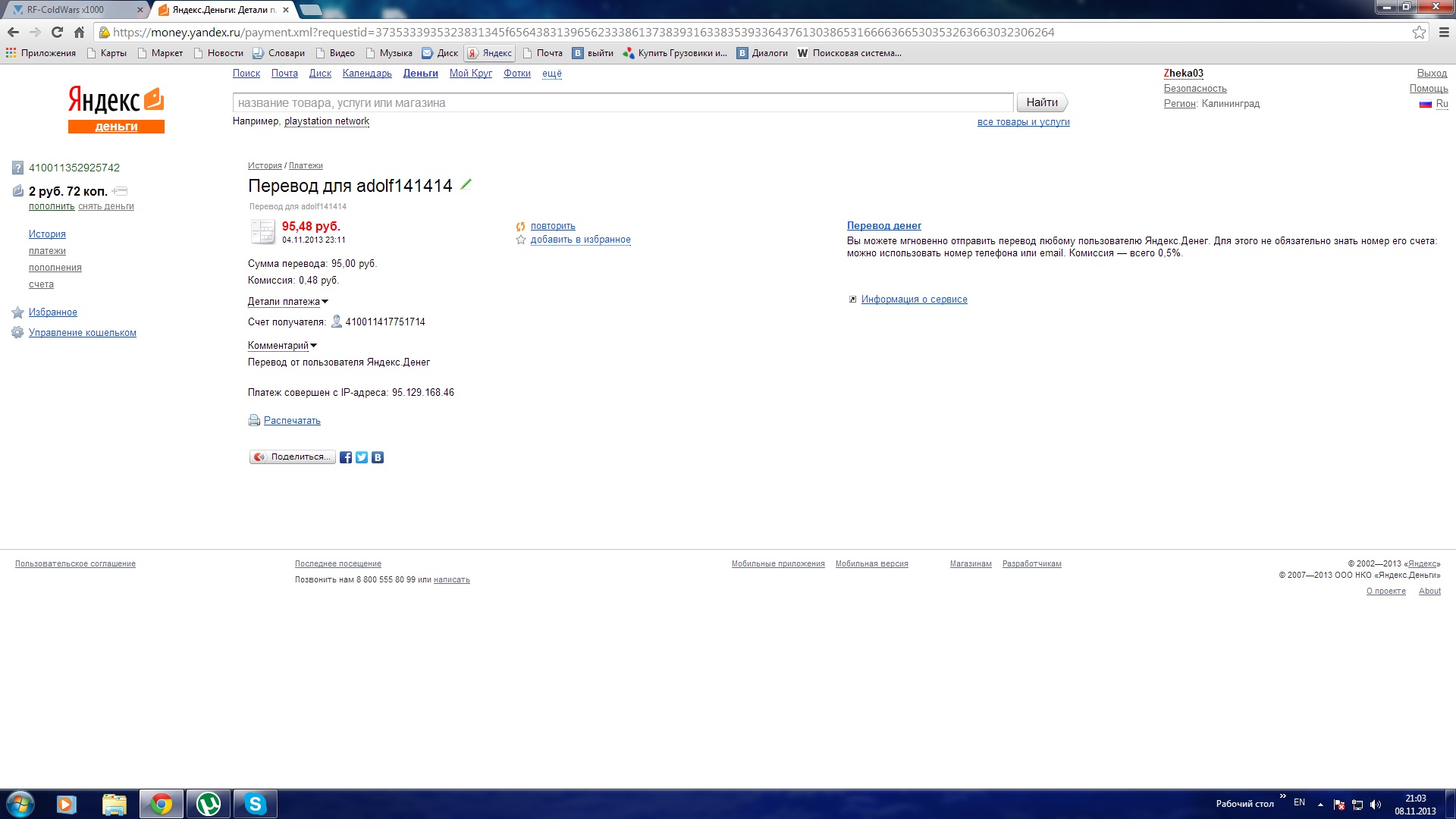Bookmark the page with the star icon

pyautogui.click(x=1419, y=32)
